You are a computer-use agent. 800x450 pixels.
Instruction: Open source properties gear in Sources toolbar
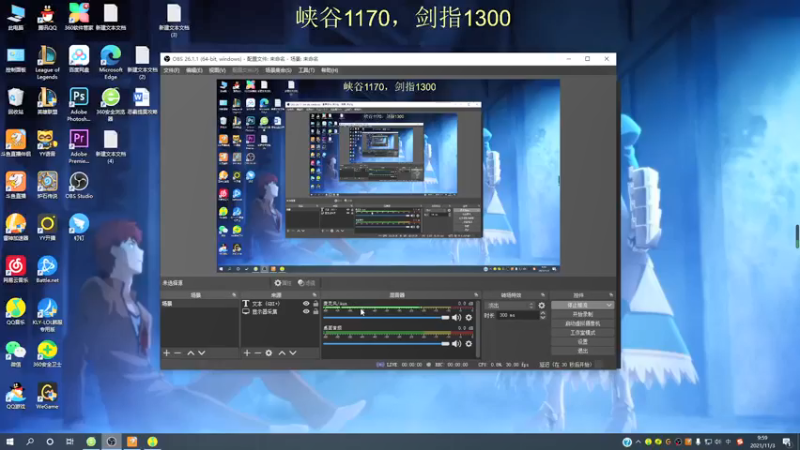(269, 353)
